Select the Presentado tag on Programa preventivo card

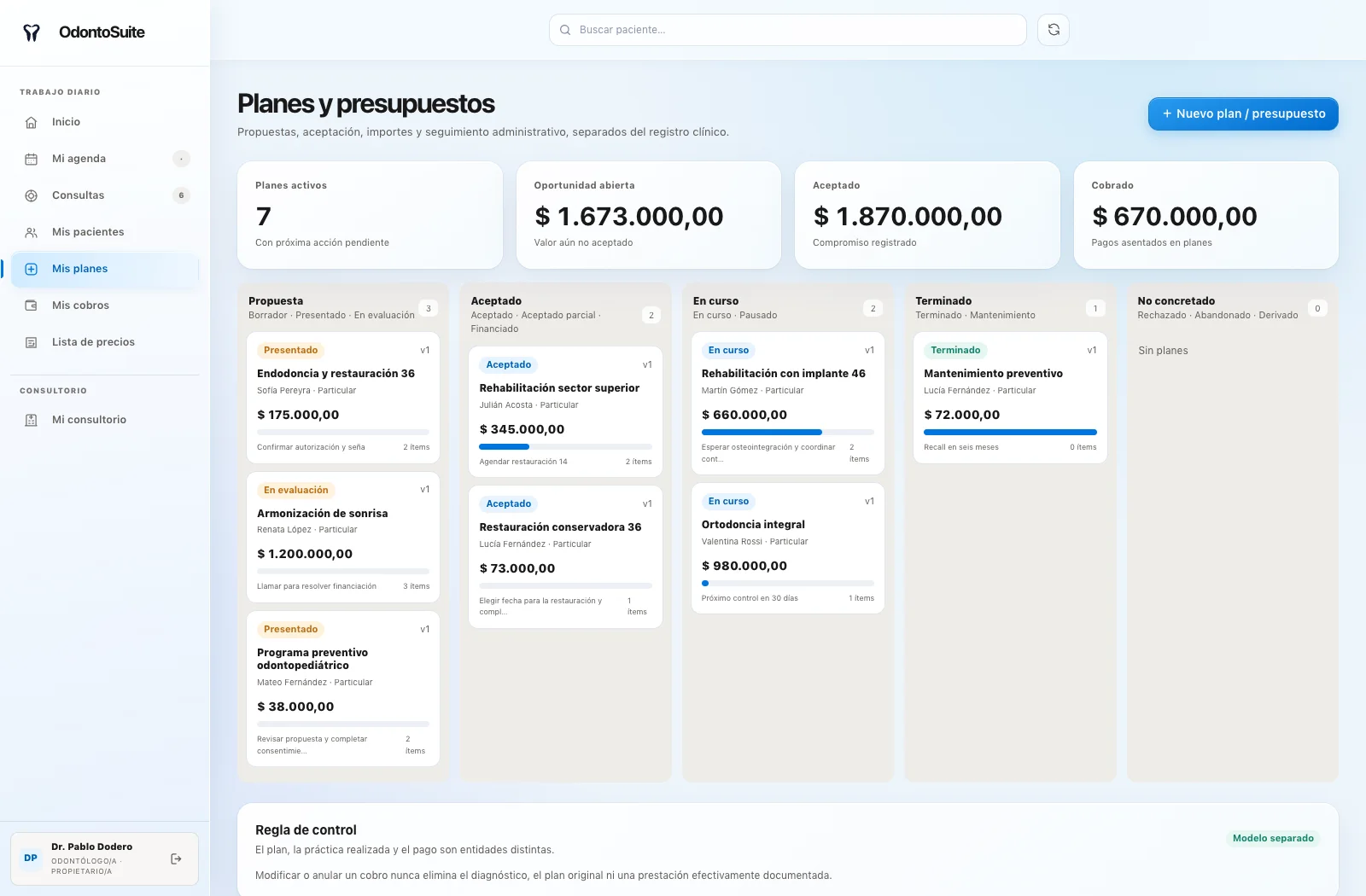point(290,630)
